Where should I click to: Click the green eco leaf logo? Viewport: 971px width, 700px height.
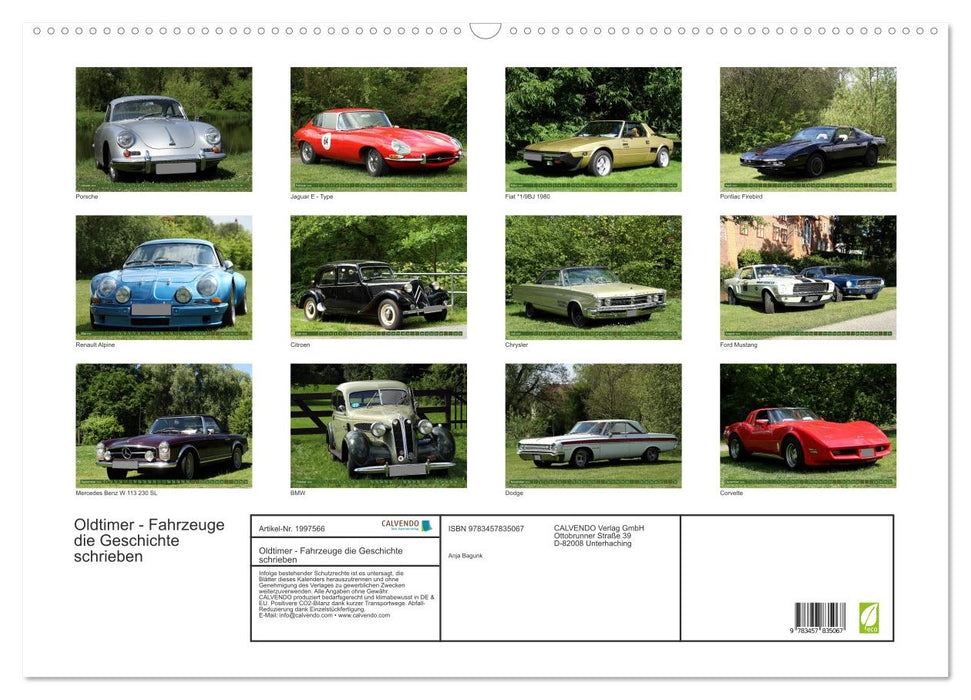click(870, 615)
